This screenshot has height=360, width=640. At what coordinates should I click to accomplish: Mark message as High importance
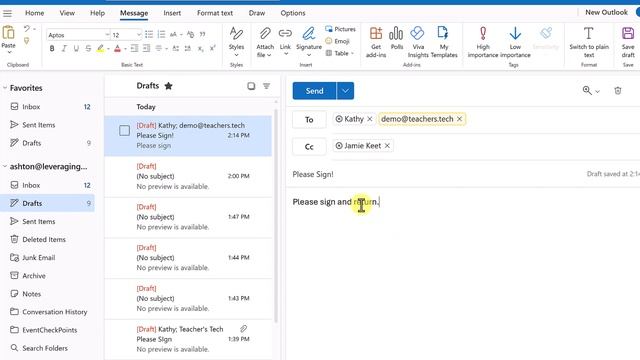coord(483,42)
